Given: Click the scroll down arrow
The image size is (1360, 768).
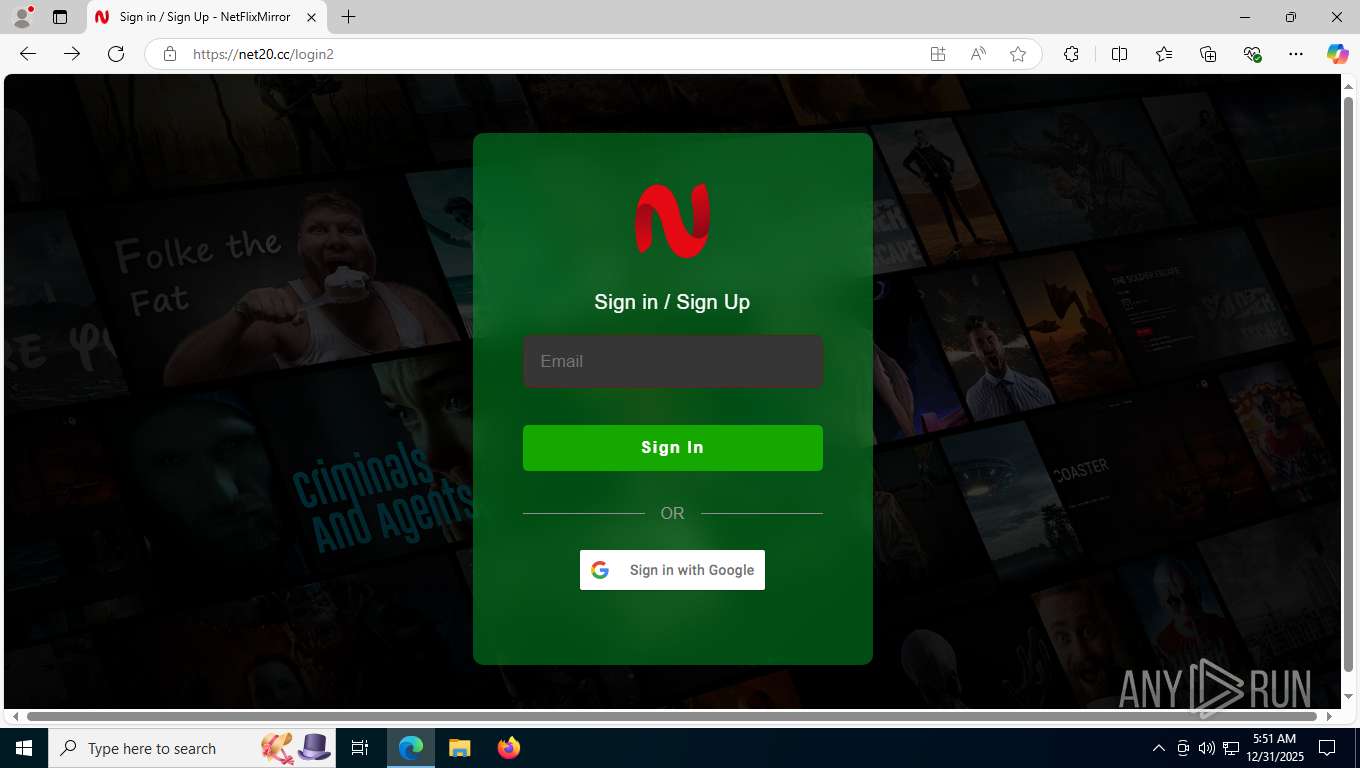Looking at the screenshot, I should [1348, 696].
